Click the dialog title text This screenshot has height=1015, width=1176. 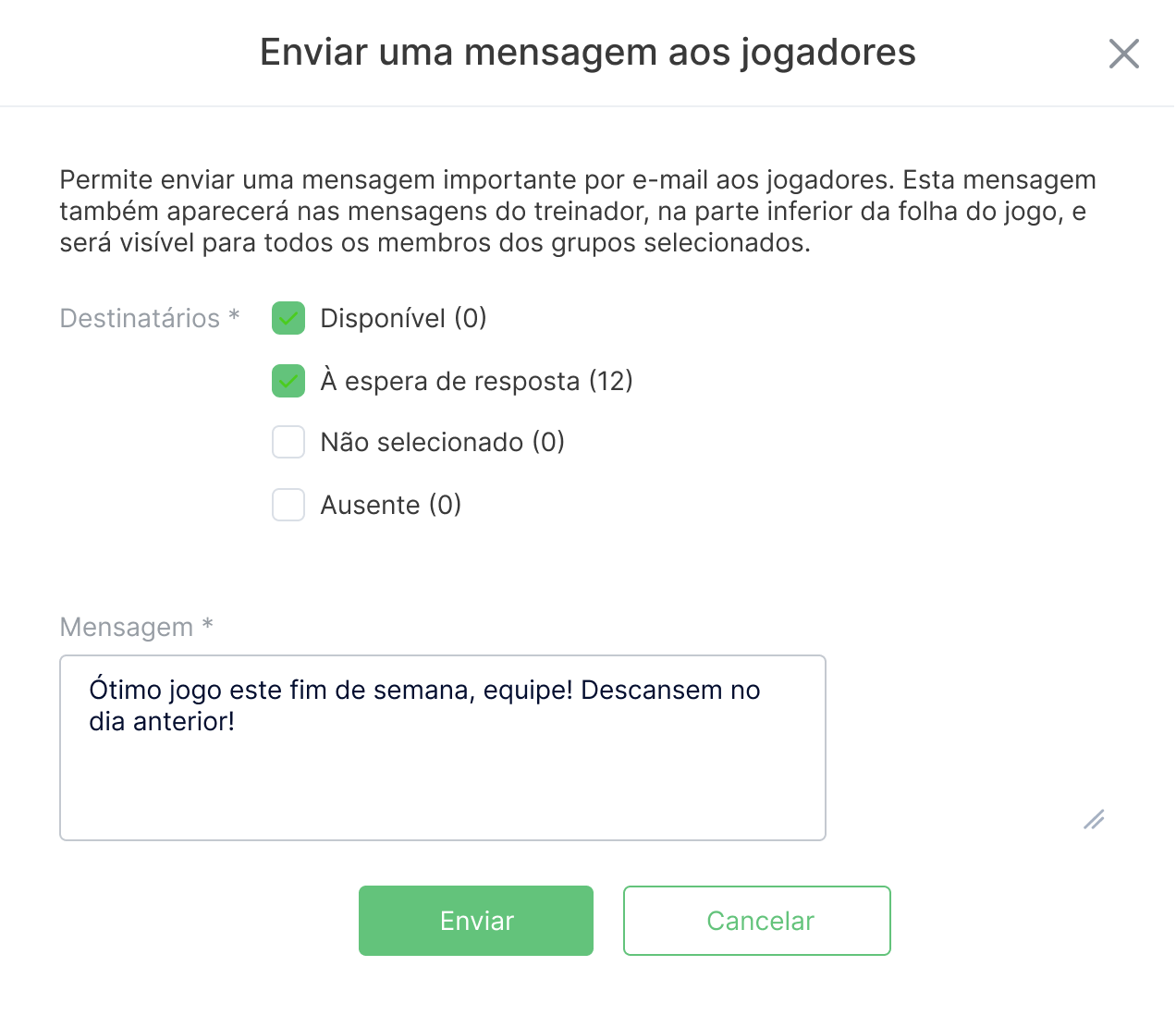[588, 53]
